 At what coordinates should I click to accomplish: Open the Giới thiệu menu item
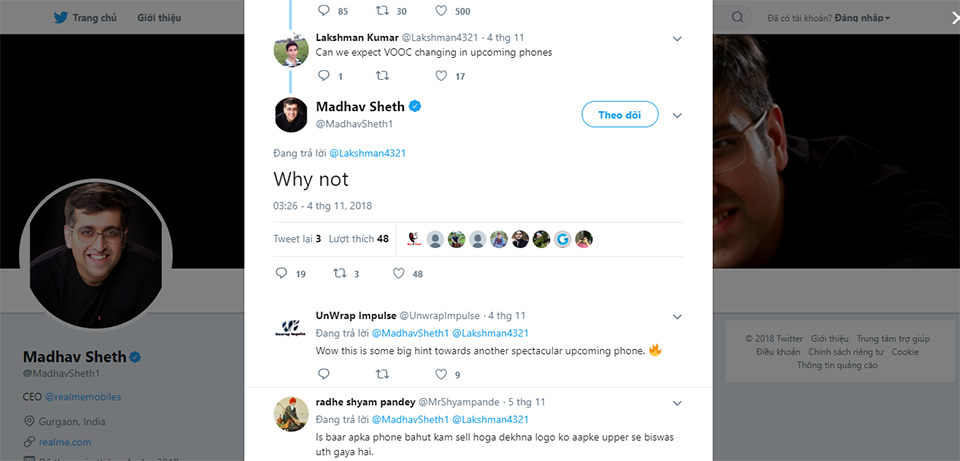point(159,17)
